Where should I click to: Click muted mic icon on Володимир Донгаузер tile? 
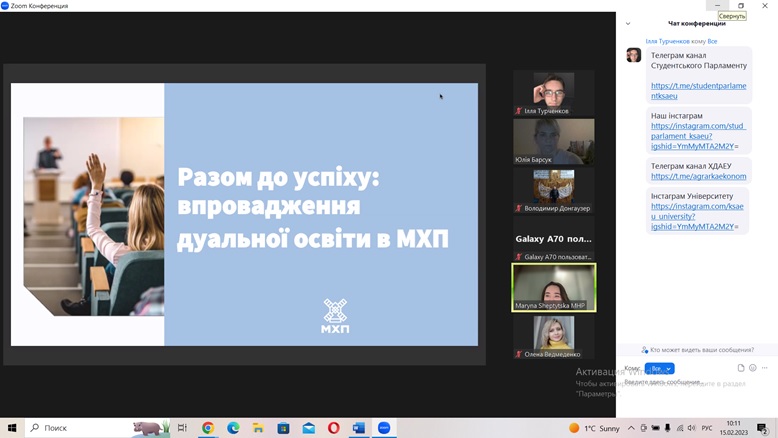point(519,208)
